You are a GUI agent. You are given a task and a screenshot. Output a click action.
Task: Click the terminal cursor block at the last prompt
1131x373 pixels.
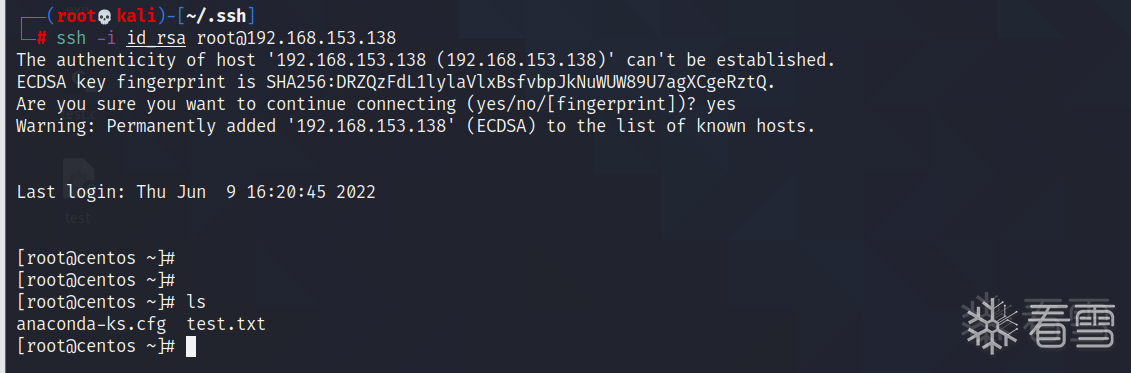point(191,346)
